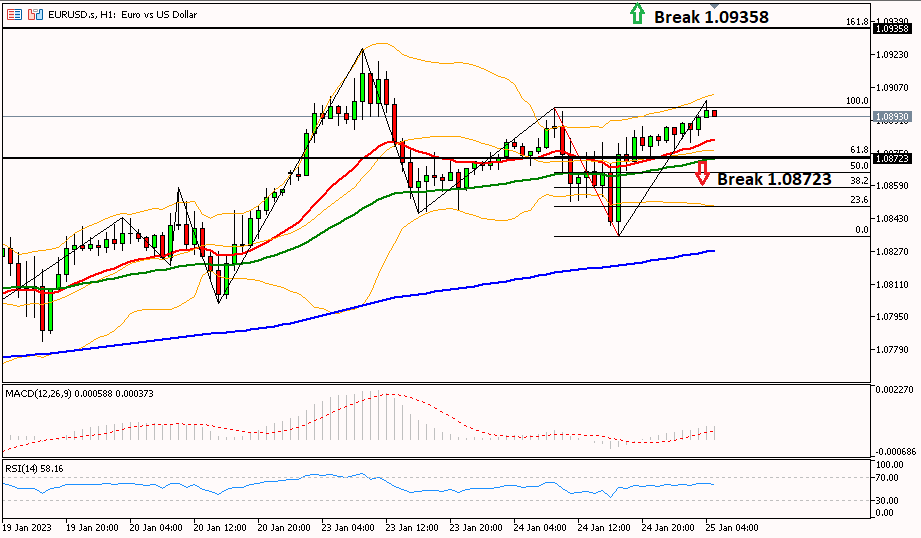Click the Fibonacci 161.8 level label
921x538 pixels.
(x=857, y=22)
